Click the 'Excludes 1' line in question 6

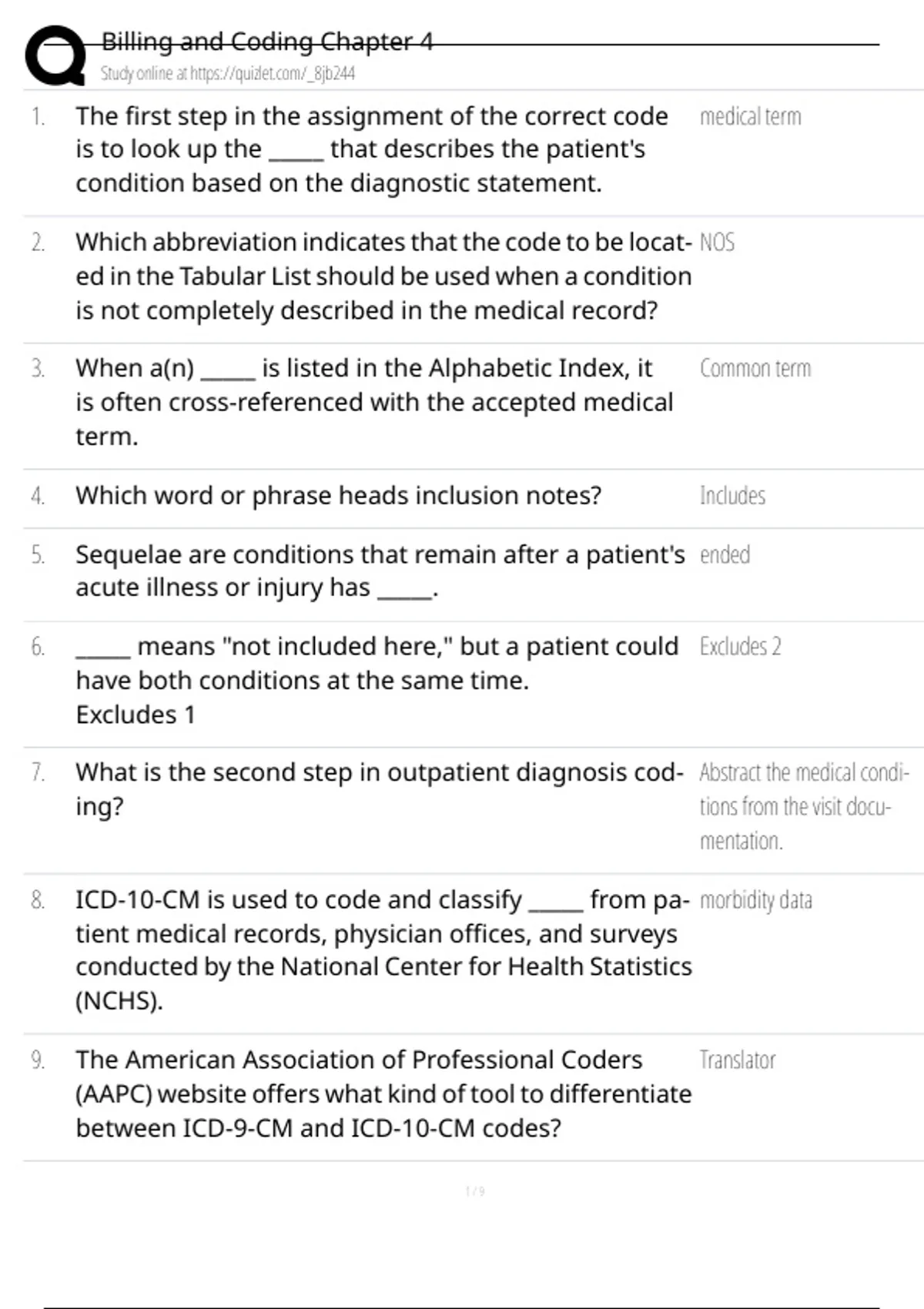(x=136, y=715)
